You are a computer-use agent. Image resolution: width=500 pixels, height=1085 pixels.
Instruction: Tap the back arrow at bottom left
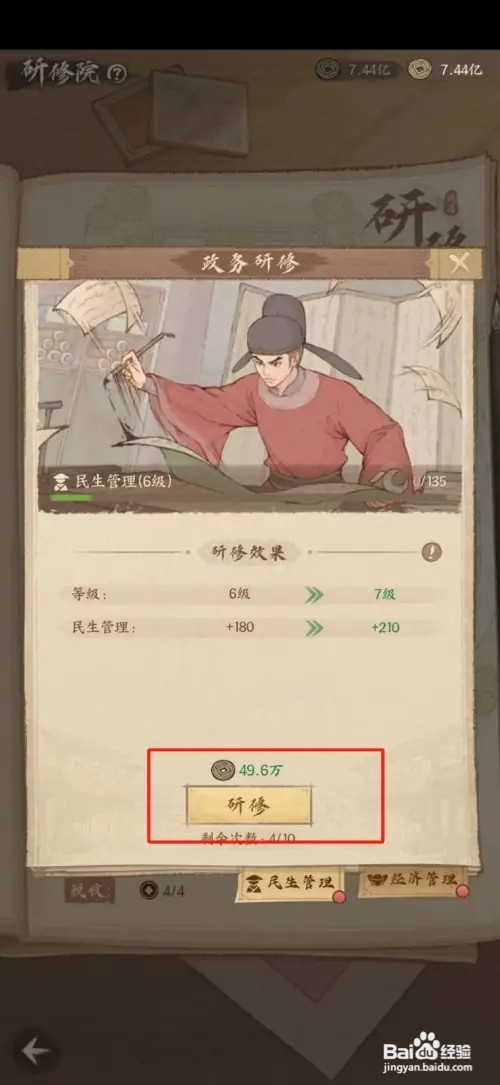click(x=35, y=1051)
